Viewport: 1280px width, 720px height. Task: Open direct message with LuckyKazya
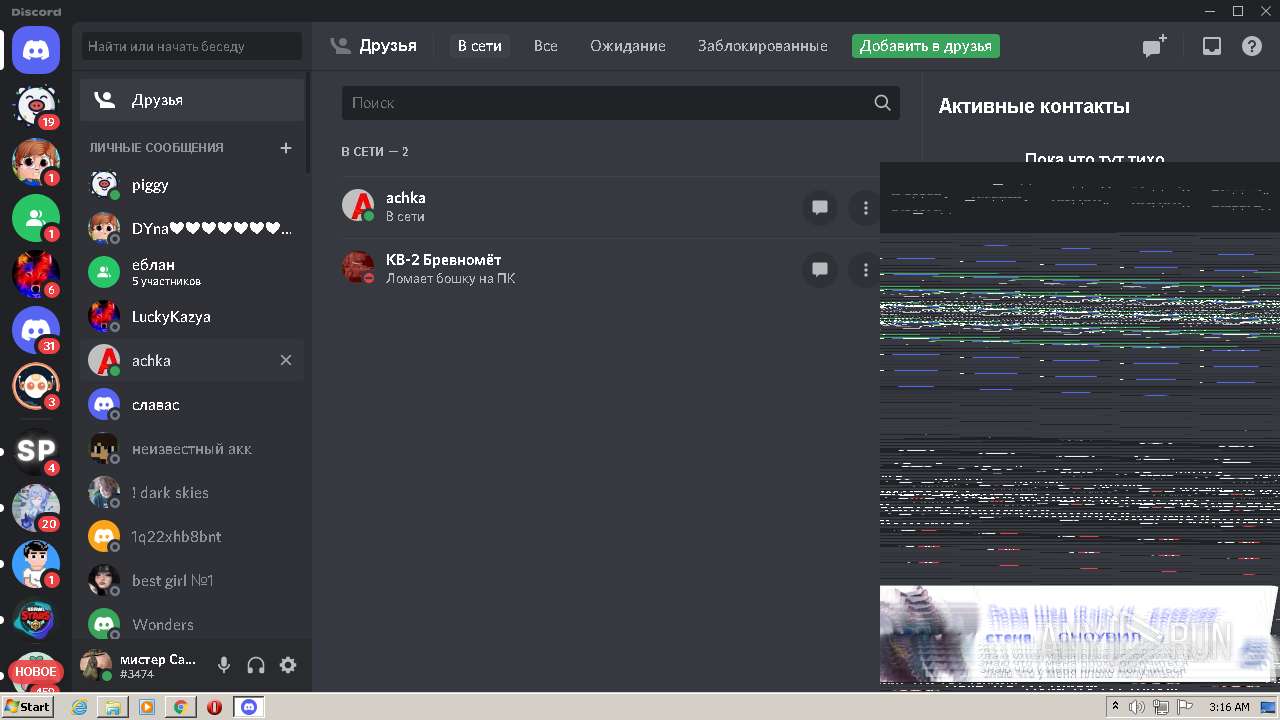[192, 317]
